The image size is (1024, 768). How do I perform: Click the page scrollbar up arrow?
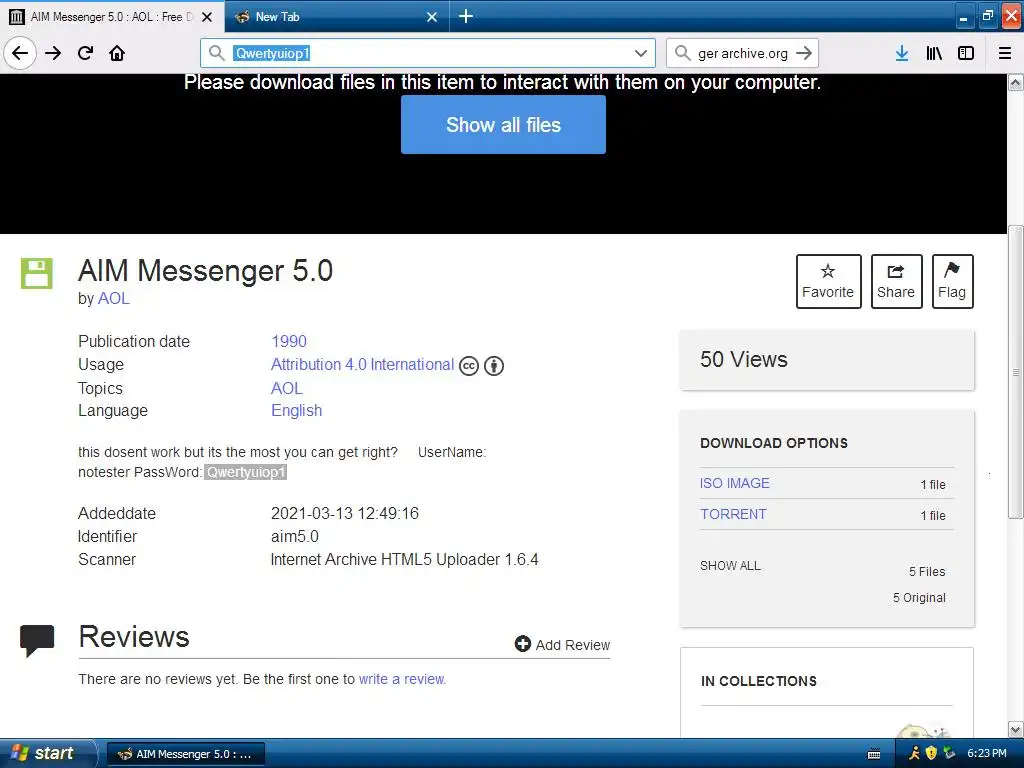pos(1016,82)
